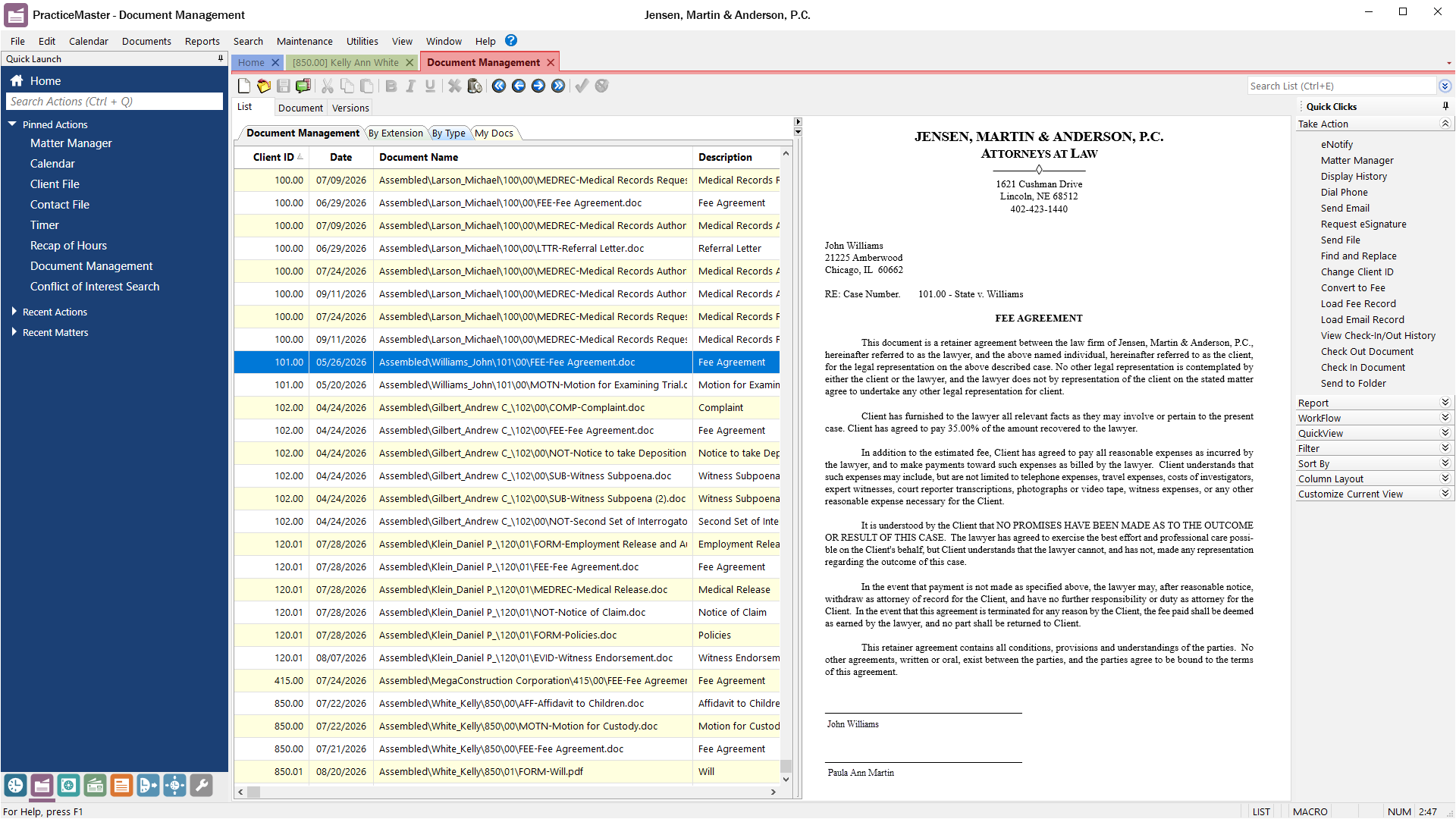
Task: Select the COMP-Complaint.doc row
Action: (x=507, y=407)
